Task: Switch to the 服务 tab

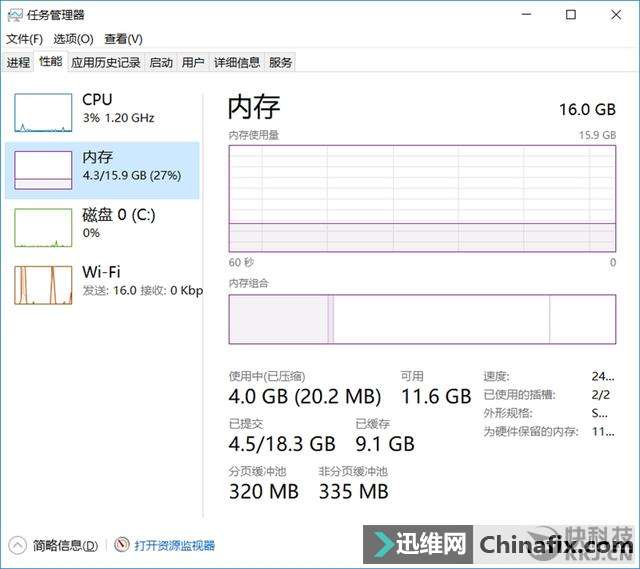Action: click(280, 62)
